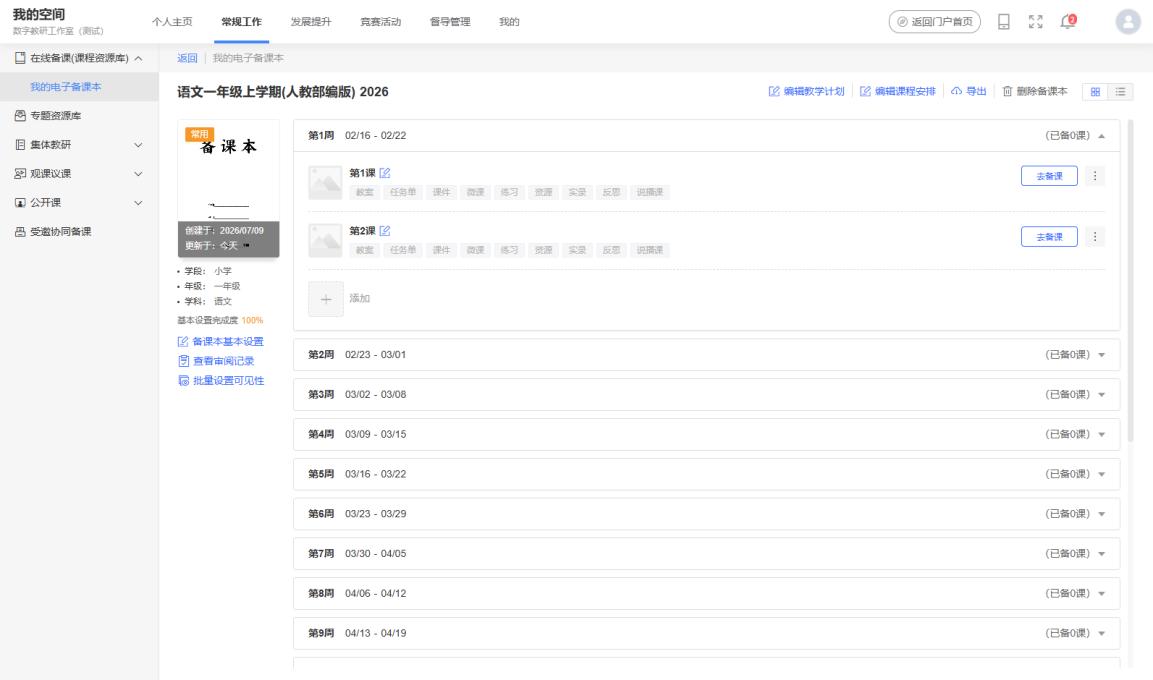This screenshot has height=680, width=1153.
Task: Click the edit icon next to 第1课
Action: tap(385, 173)
